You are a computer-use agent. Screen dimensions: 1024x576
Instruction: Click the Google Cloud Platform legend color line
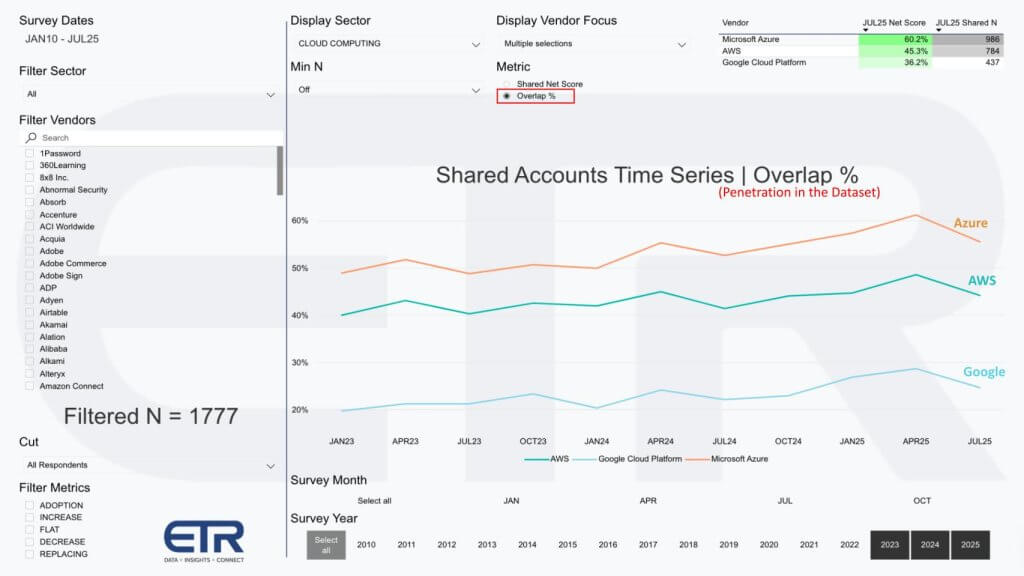[584, 460]
